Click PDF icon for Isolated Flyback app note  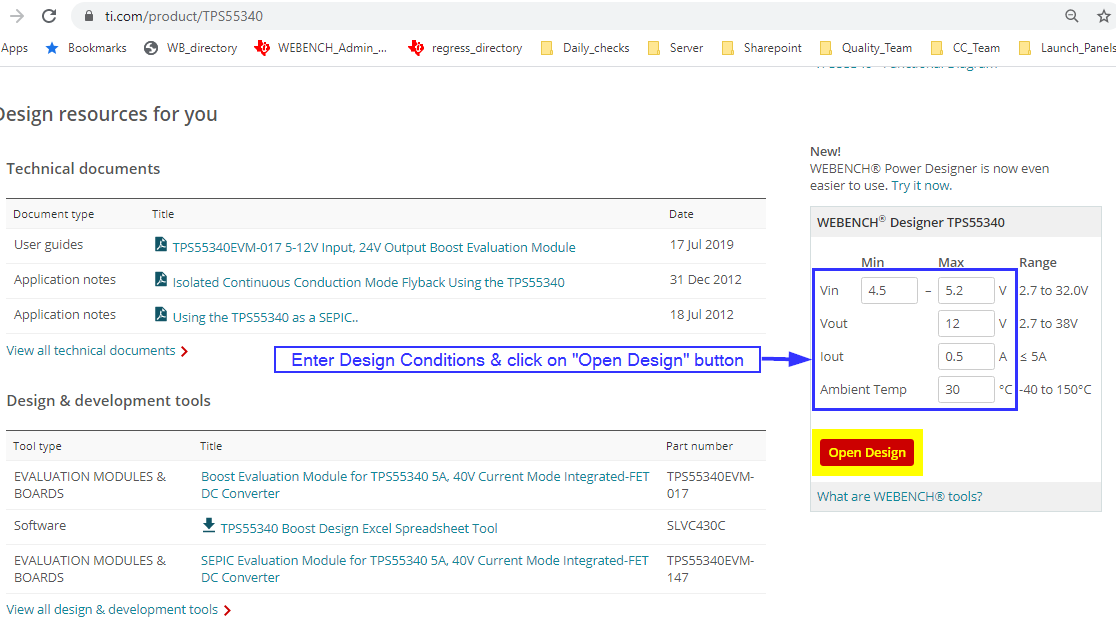pyautogui.click(x=161, y=279)
